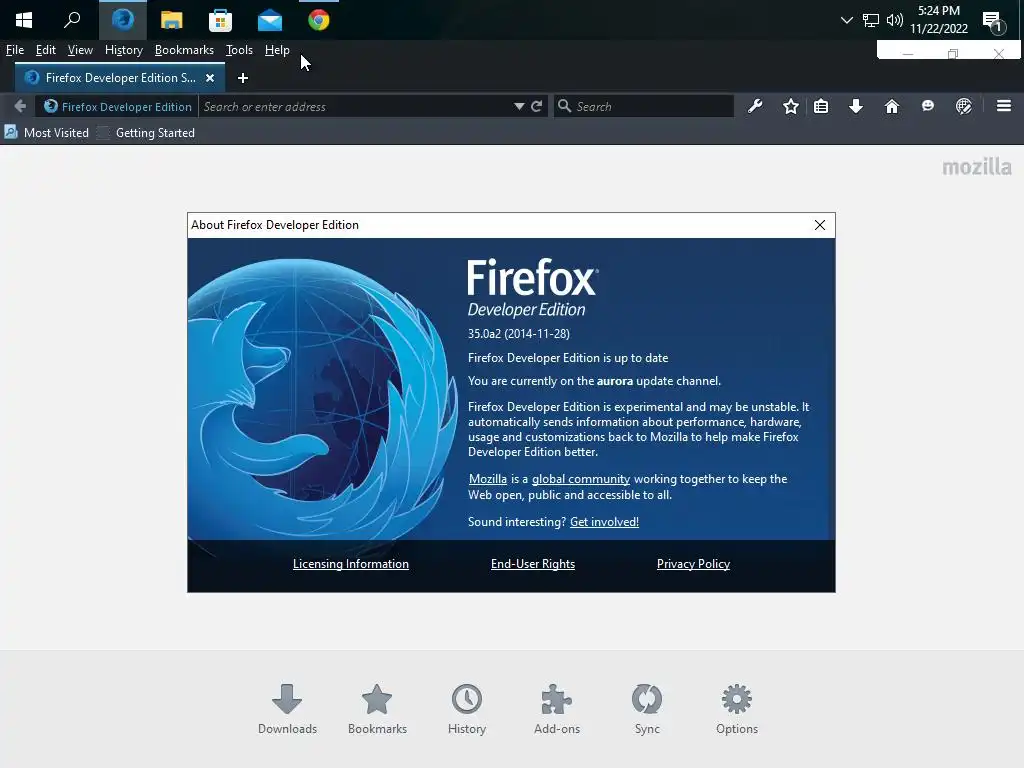The width and height of the screenshot is (1024, 768).
Task: Open Getting Started bookmark
Action: (146, 133)
